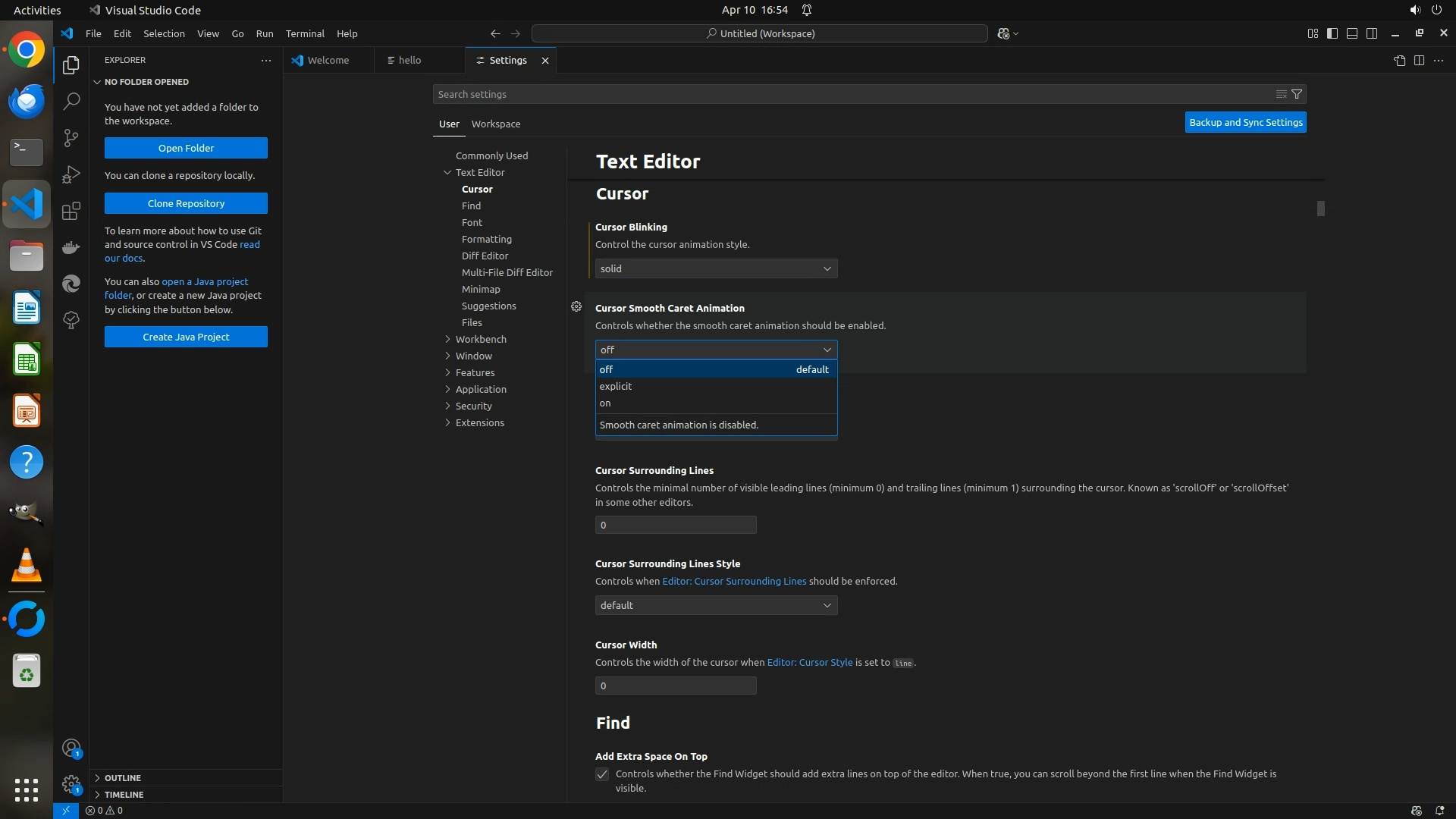Image resolution: width=1456 pixels, height=819 pixels.
Task: Open the Extensions view
Action: 71,211
